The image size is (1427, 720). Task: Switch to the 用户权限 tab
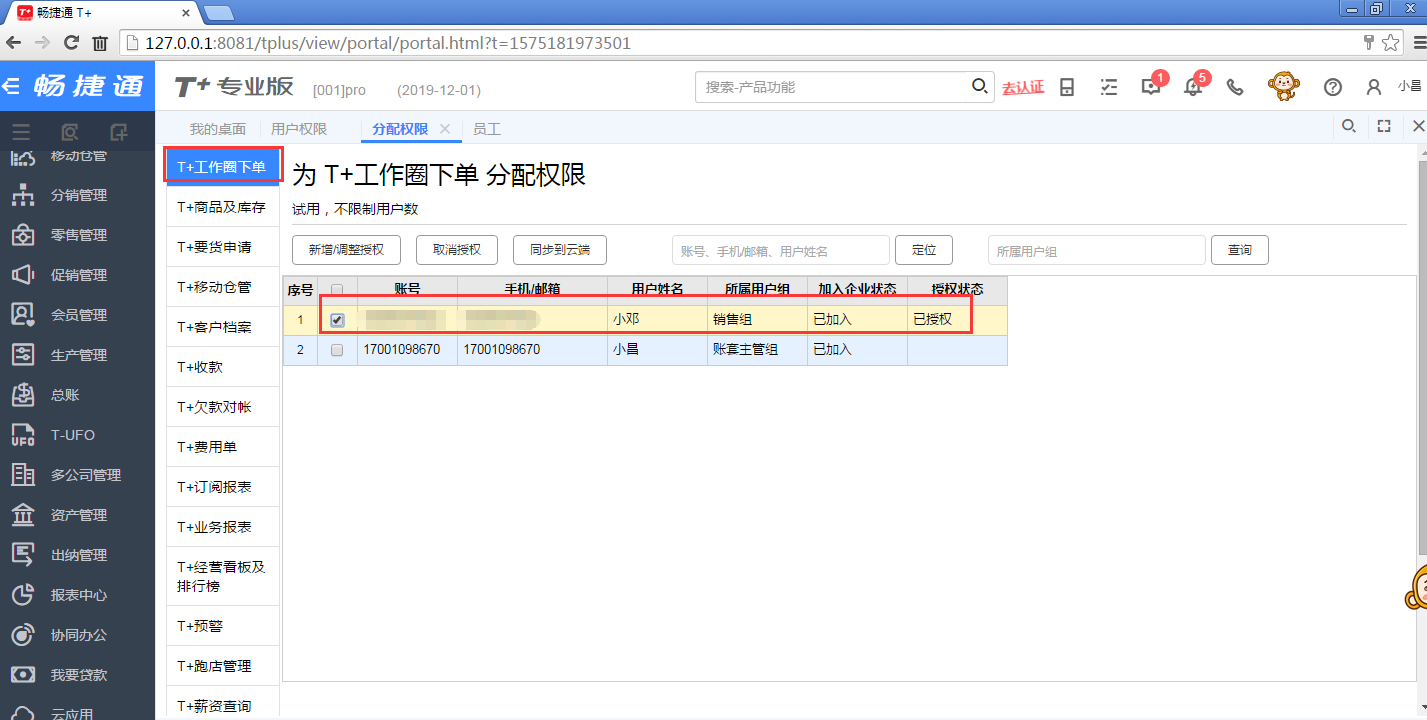(298, 129)
